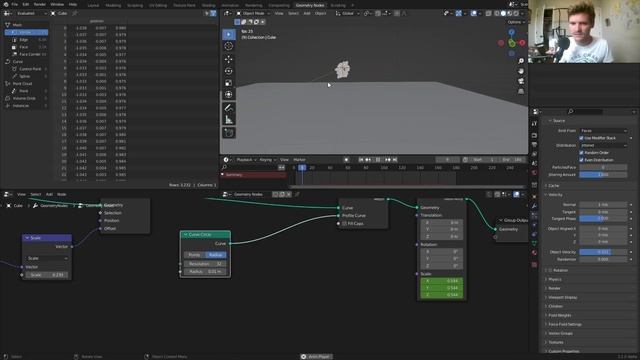Click the viewport Options button

tap(516, 22)
